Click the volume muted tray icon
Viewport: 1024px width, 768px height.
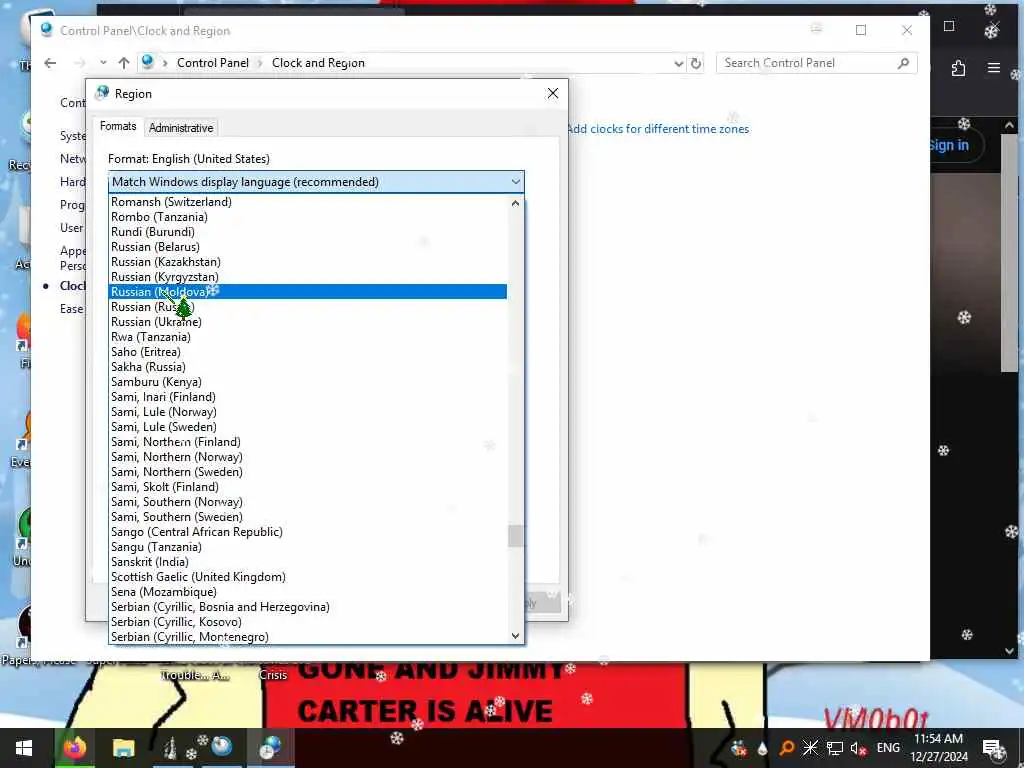click(858, 748)
